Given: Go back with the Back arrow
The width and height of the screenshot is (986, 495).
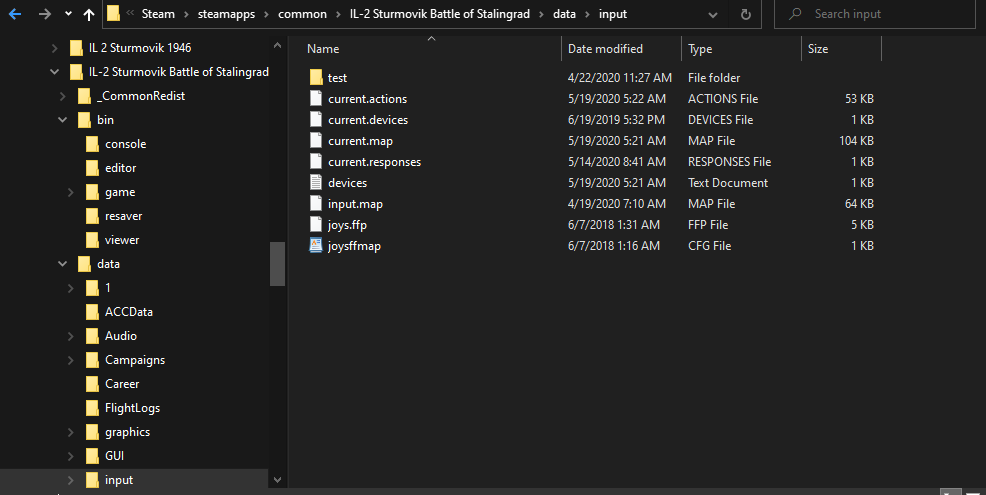Looking at the screenshot, I should 14,14.
